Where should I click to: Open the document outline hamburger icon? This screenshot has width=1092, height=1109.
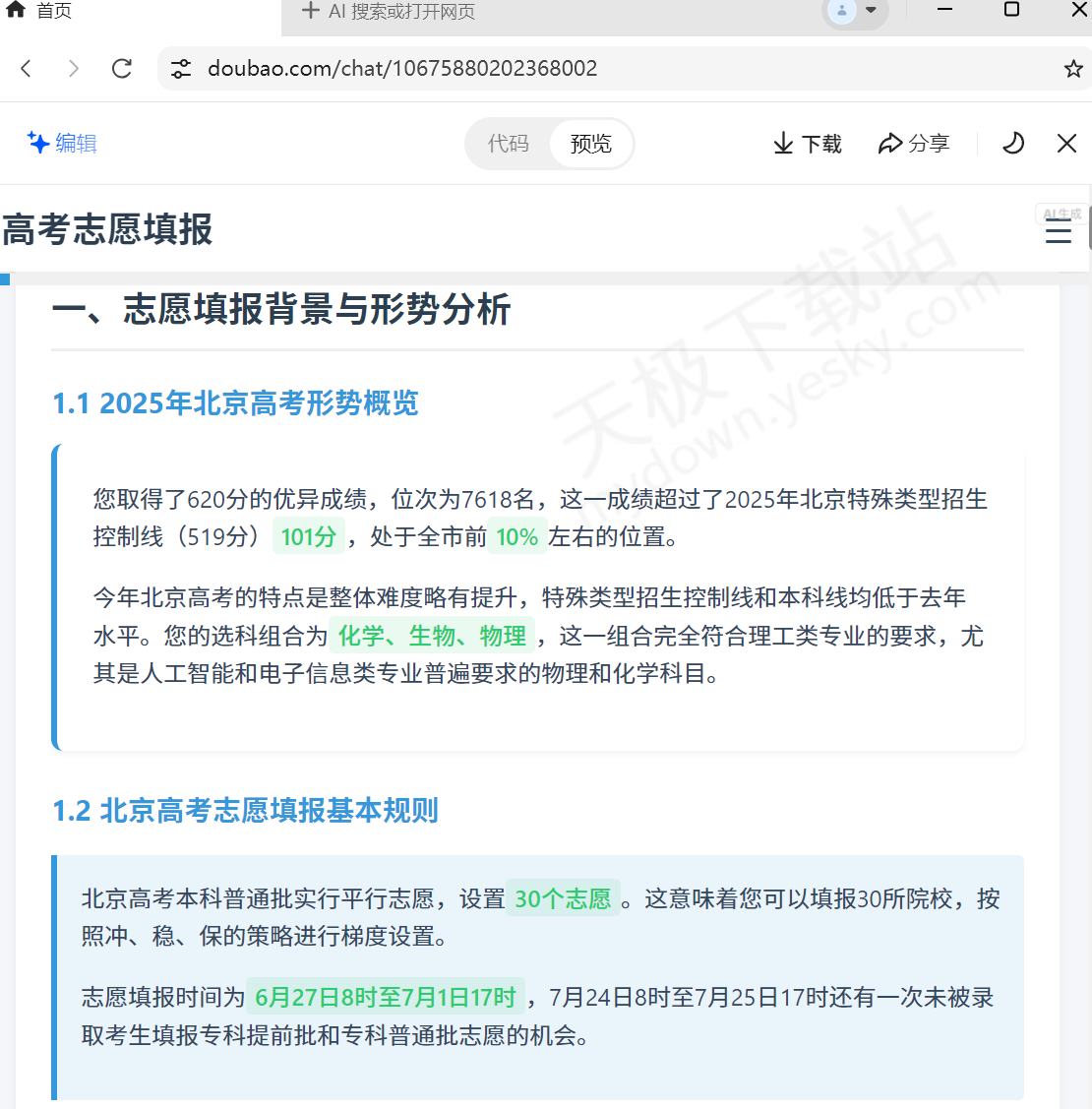tap(1058, 233)
